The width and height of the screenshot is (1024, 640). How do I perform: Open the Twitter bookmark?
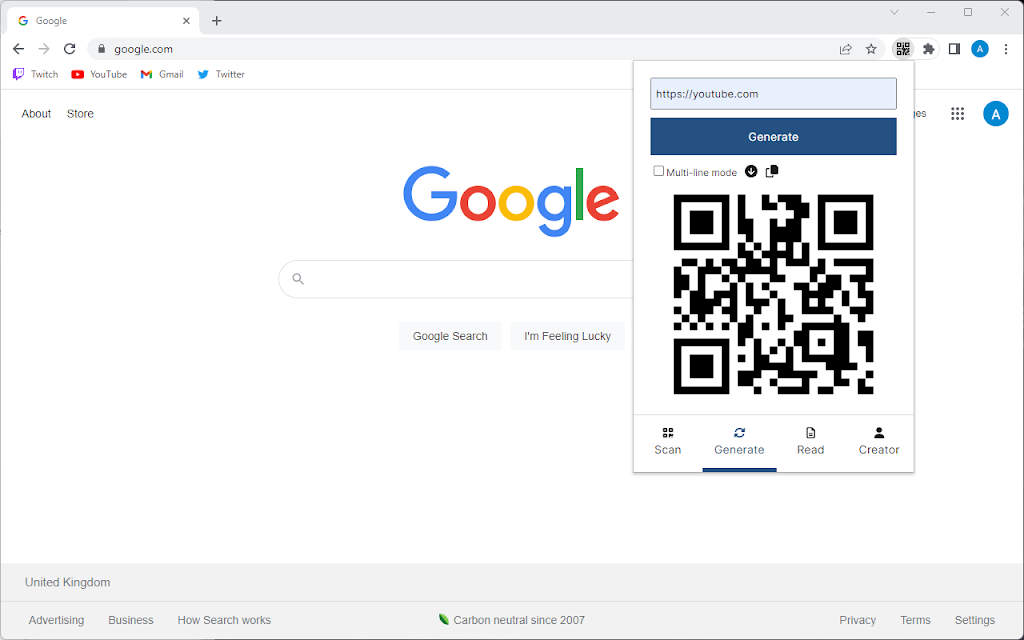[x=221, y=74]
